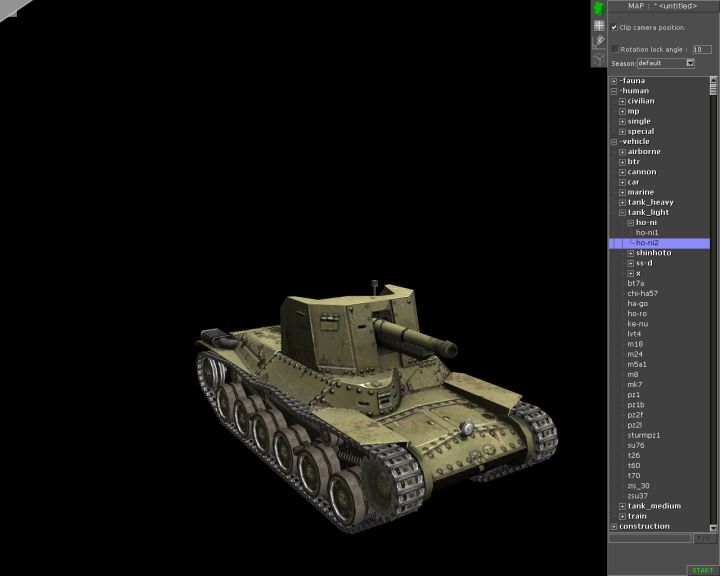Open the brush tool icon

(598, 42)
